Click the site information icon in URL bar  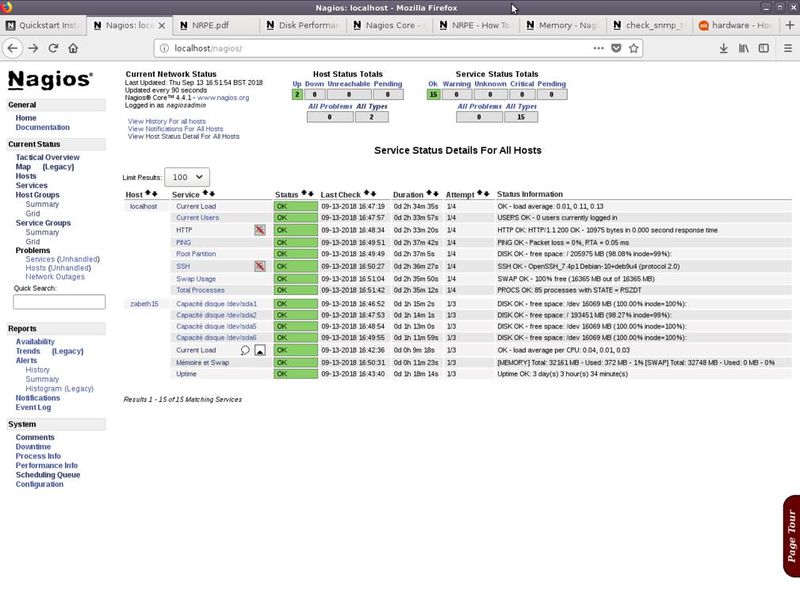click(163, 48)
